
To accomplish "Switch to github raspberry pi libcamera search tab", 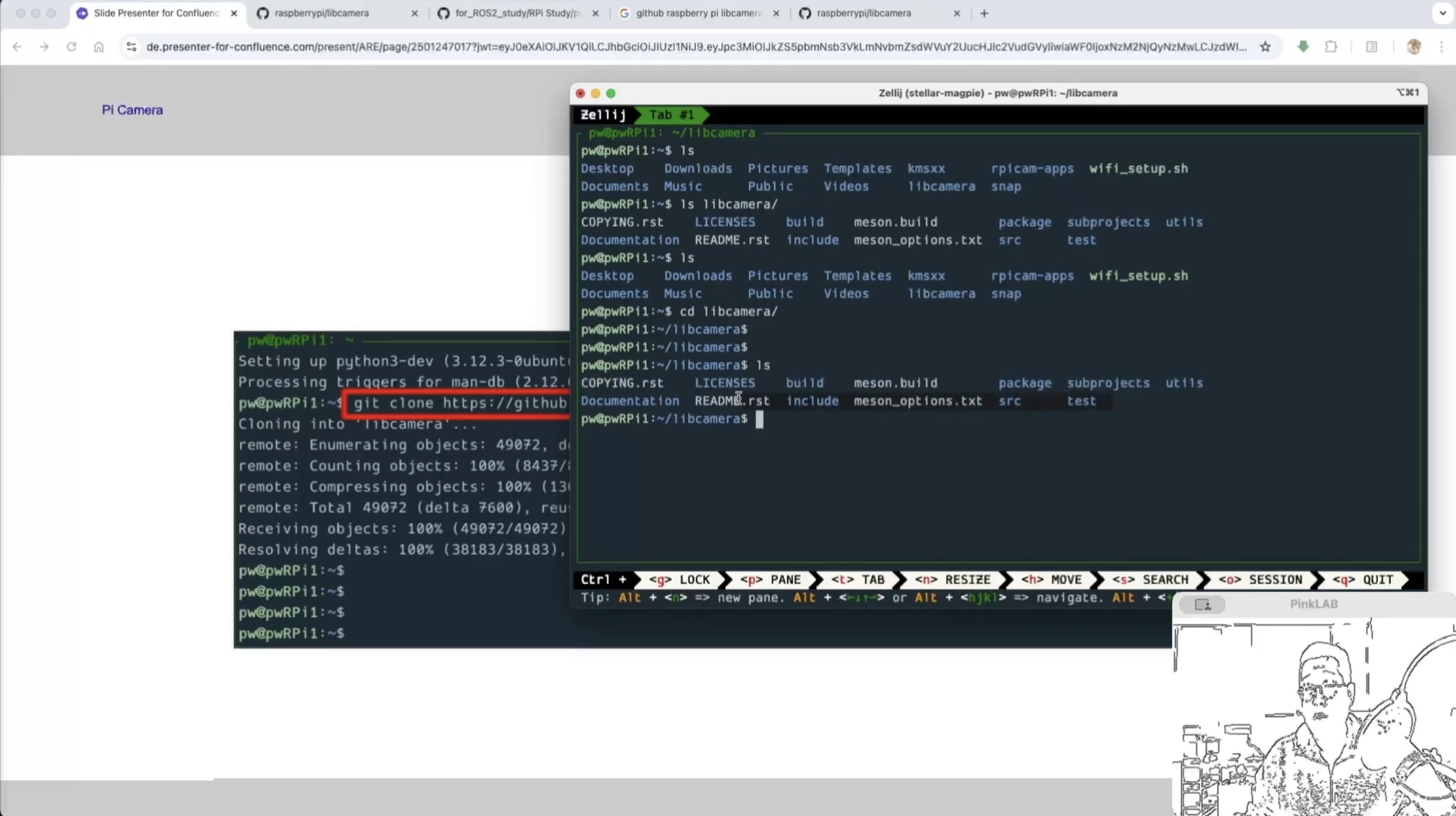I will click(698, 13).
